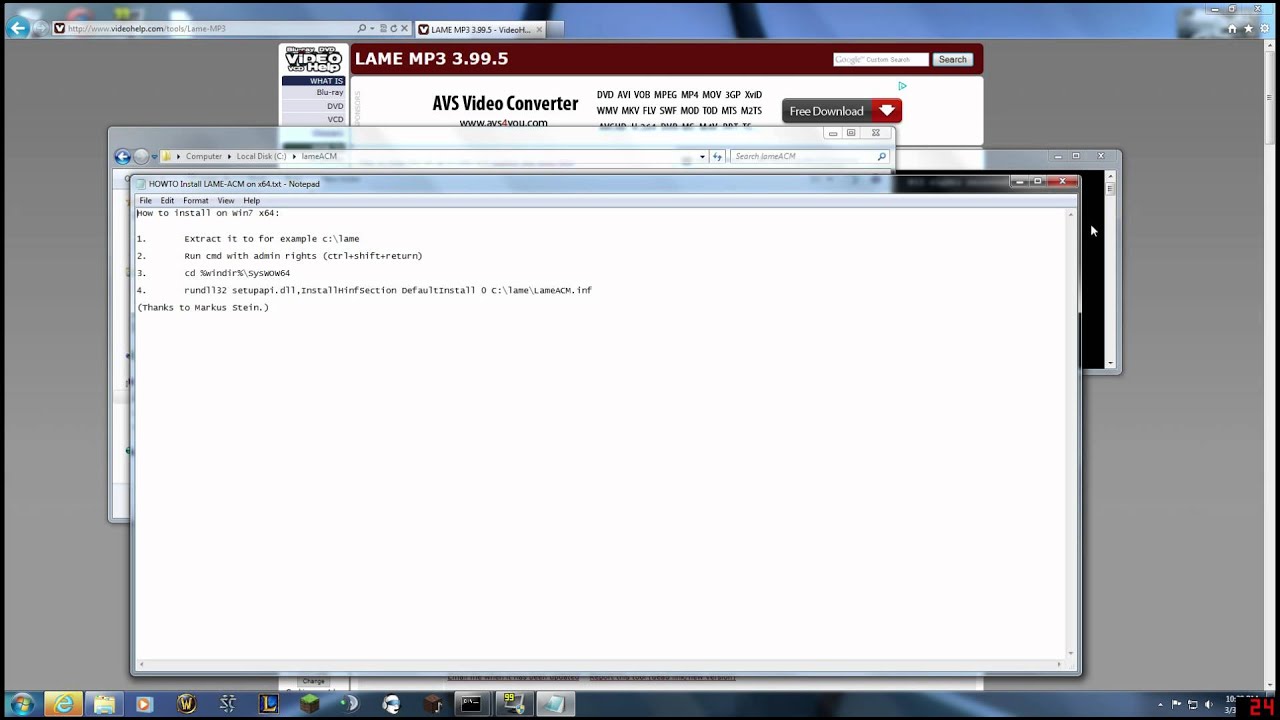Open the Edit menu in Notepad
This screenshot has height=720, width=1280.
[167, 200]
